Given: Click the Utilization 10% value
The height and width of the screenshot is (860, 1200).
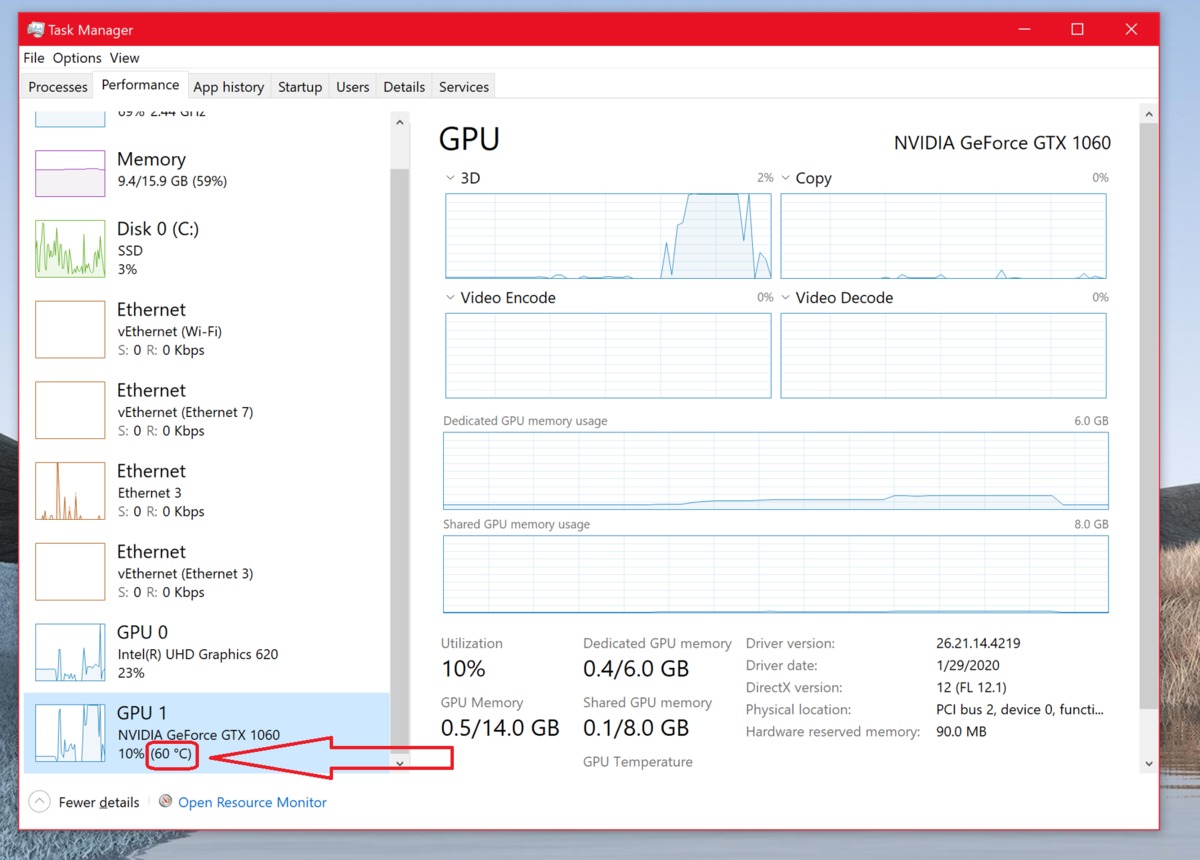Looking at the screenshot, I should [463, 668].
